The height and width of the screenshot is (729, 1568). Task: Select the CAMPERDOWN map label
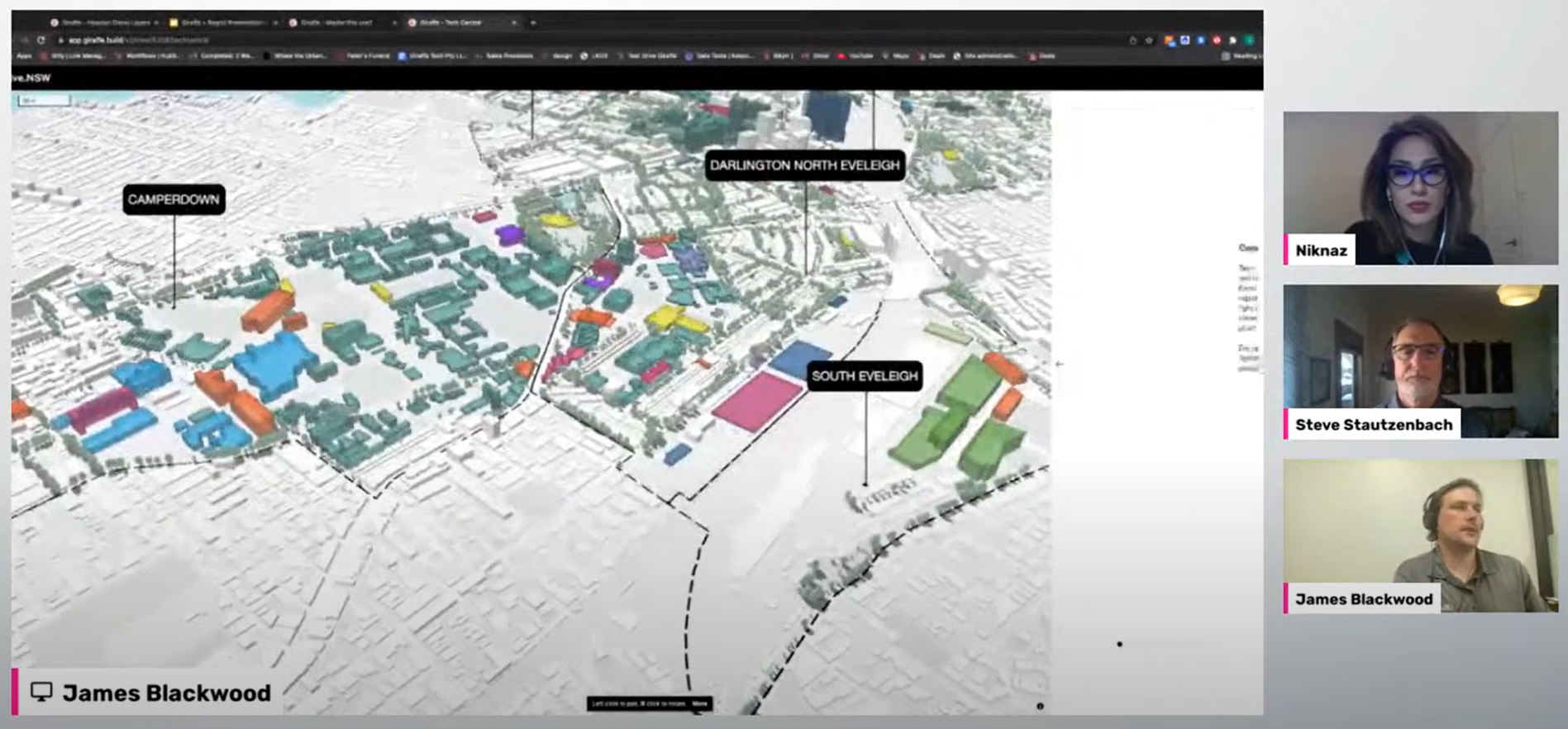(174, 199)
